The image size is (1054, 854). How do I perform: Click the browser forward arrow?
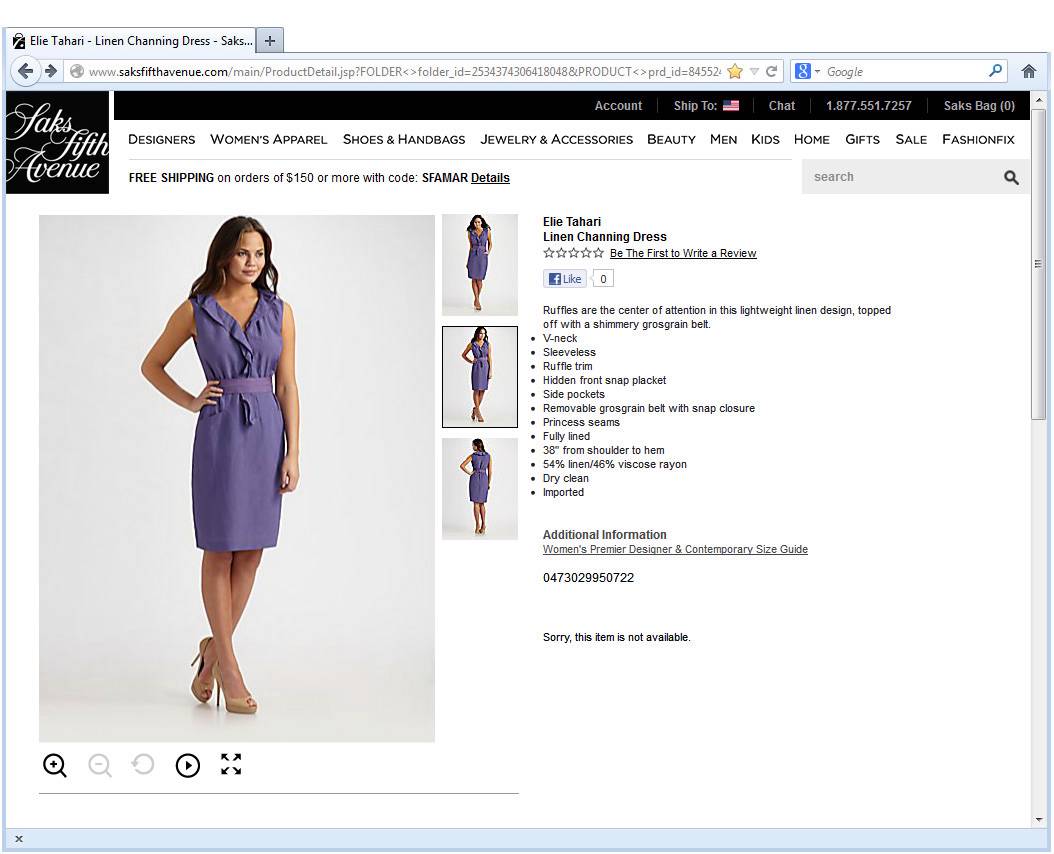tap(50, 71)
